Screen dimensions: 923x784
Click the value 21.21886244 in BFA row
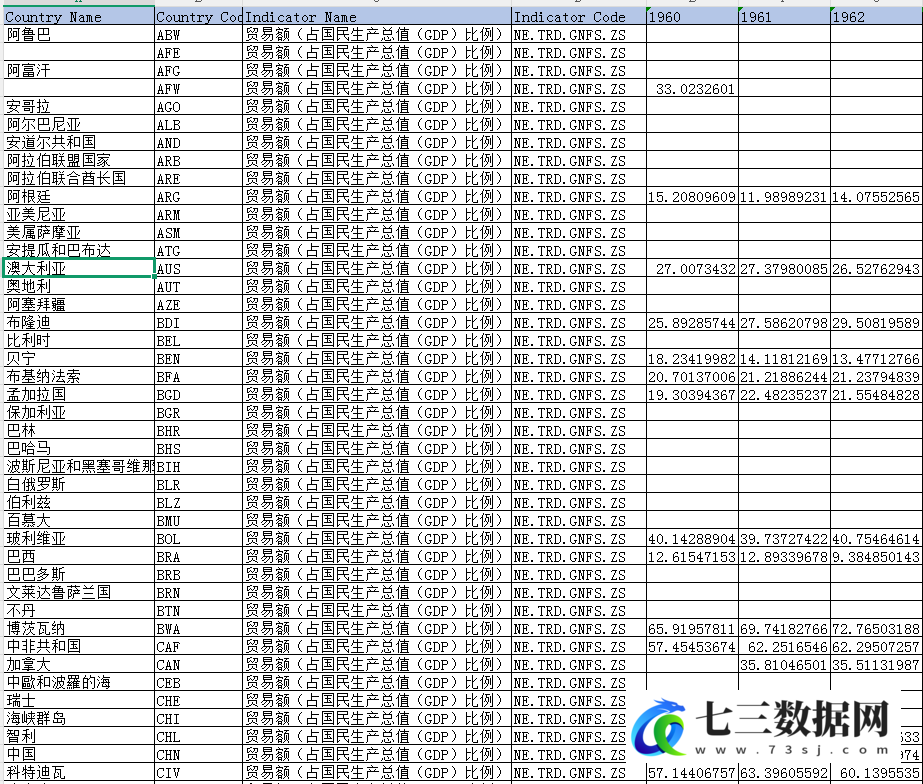pos(785,377)
